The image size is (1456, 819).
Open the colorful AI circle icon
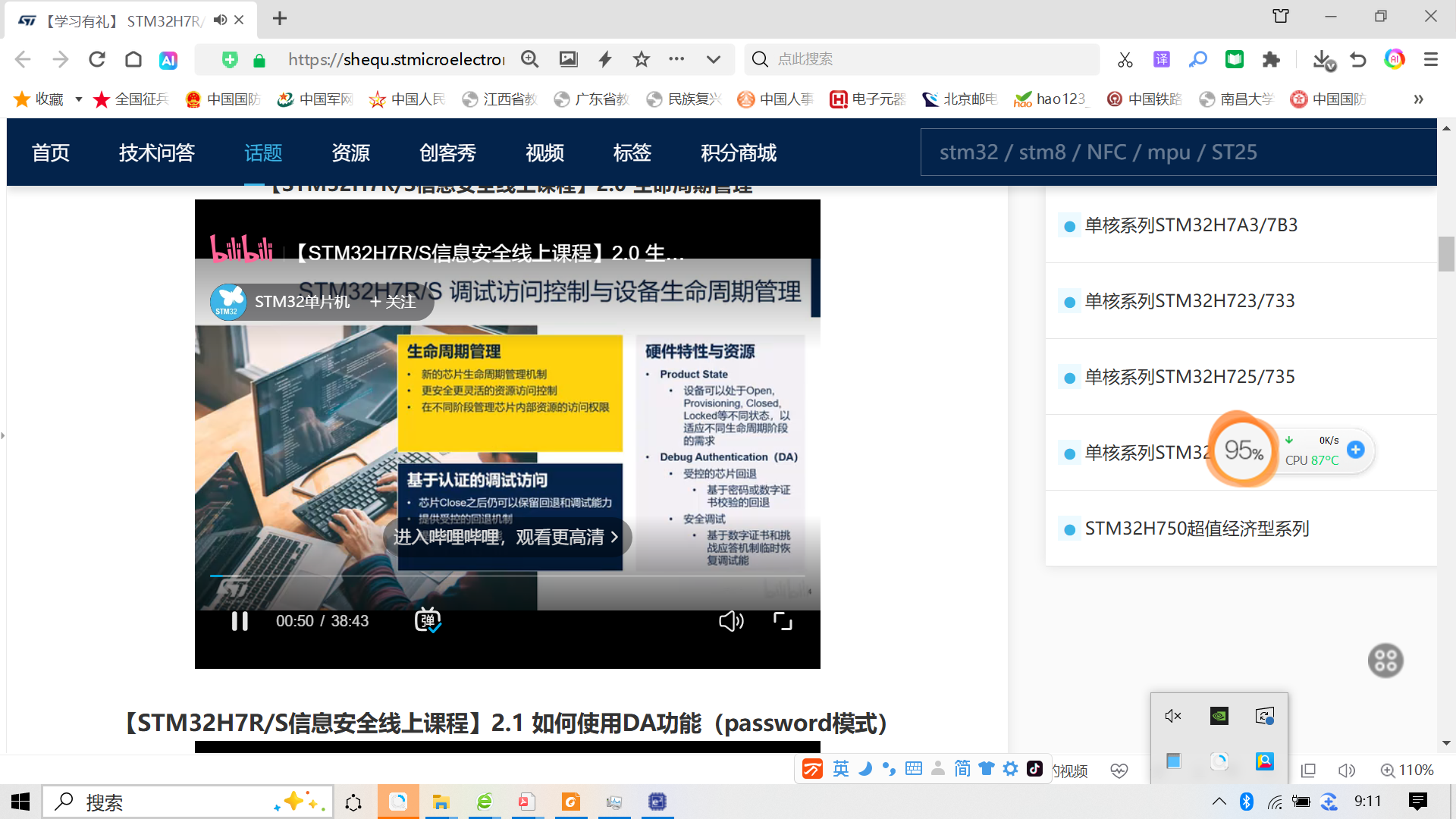[x=1395, y=59]
